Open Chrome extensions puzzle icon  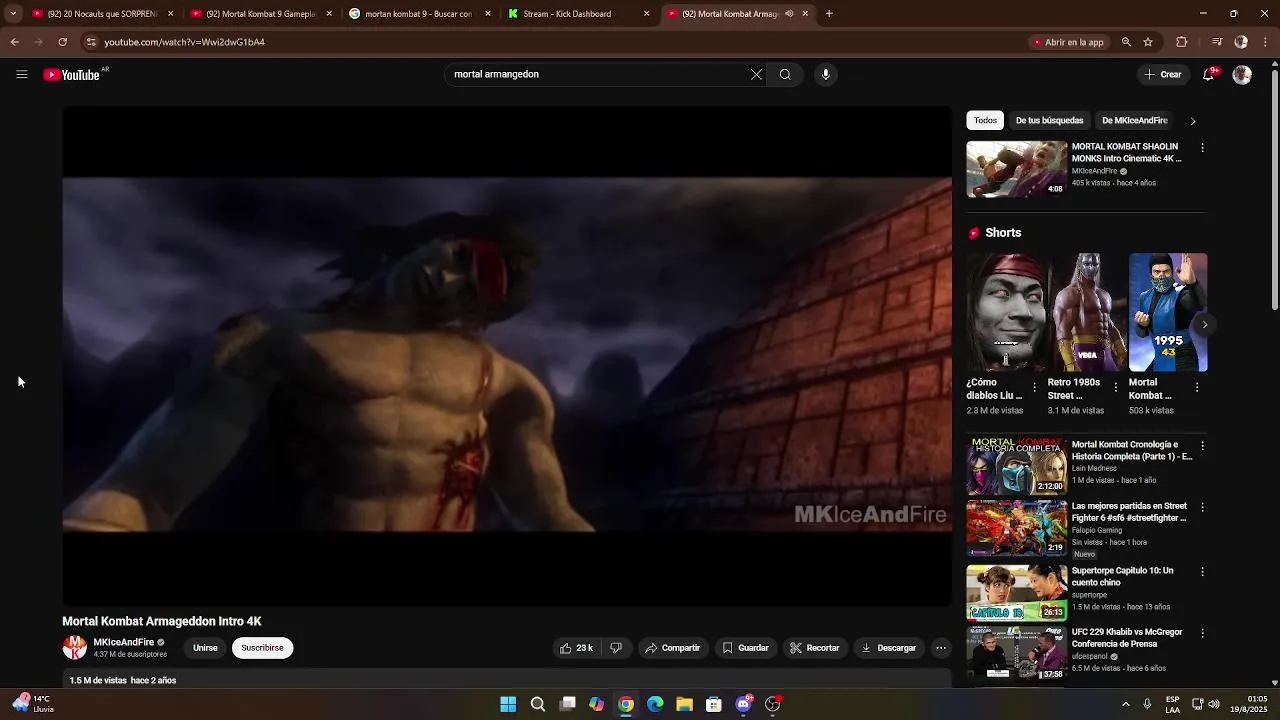point(1182,42)
